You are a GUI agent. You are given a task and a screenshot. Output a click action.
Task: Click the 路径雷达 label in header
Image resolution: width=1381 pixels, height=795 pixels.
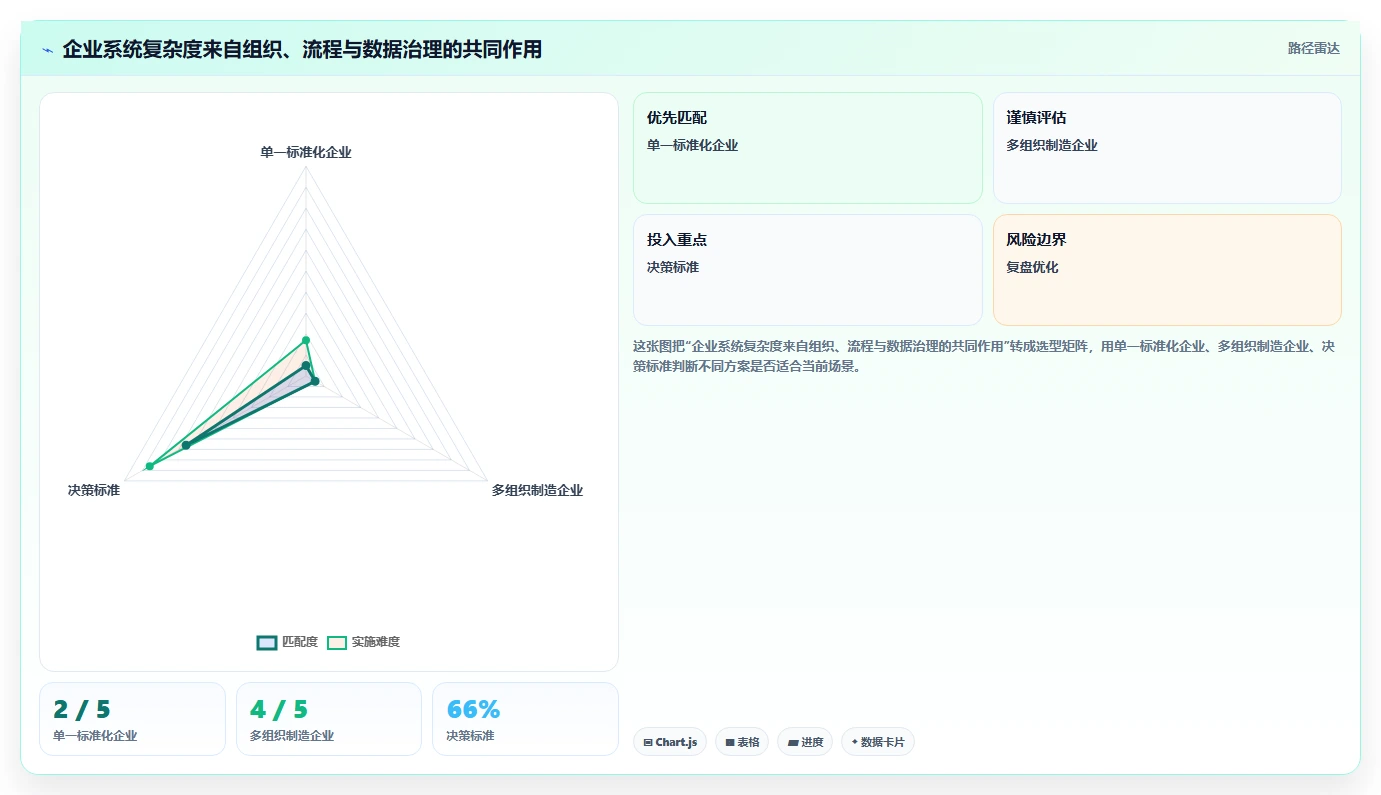coord(1313,48)
